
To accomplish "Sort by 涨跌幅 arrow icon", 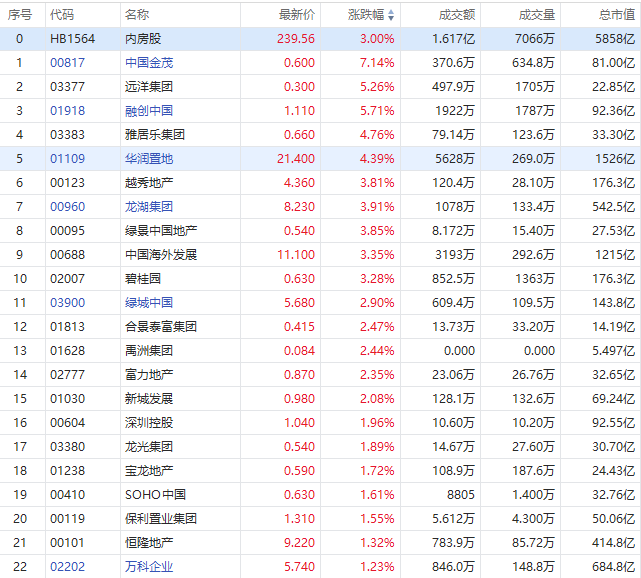I will coord(391,15).
